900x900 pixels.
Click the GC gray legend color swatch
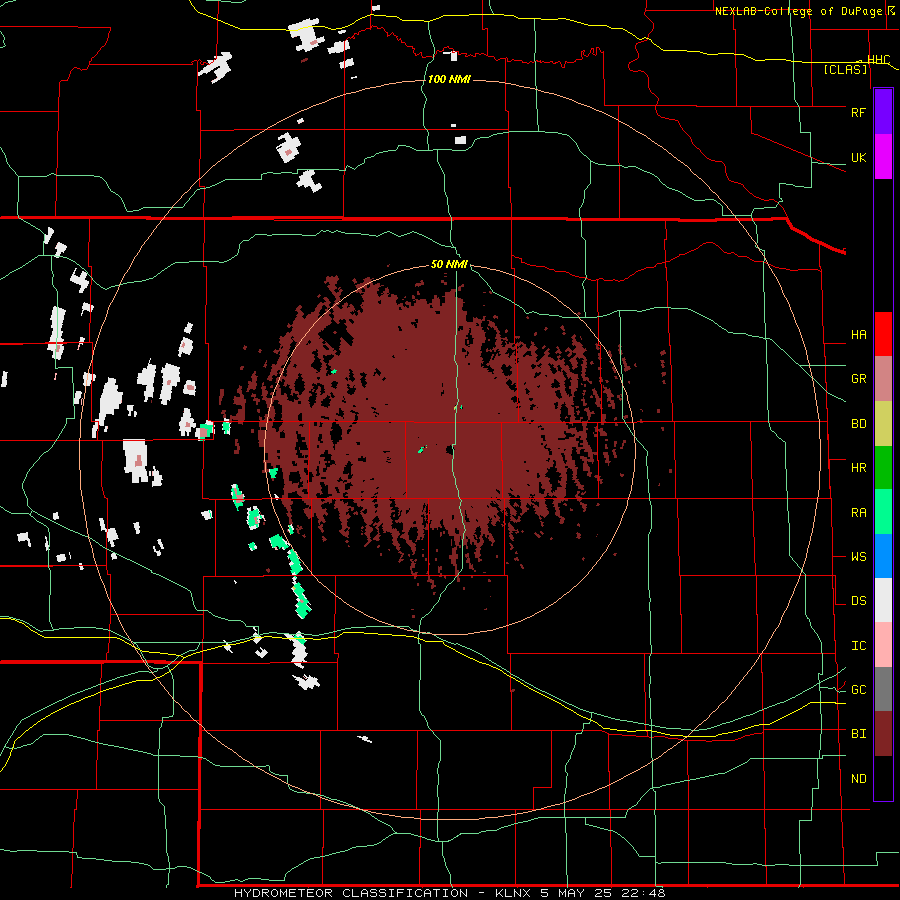pyautogui.click(x=883, y=689)
